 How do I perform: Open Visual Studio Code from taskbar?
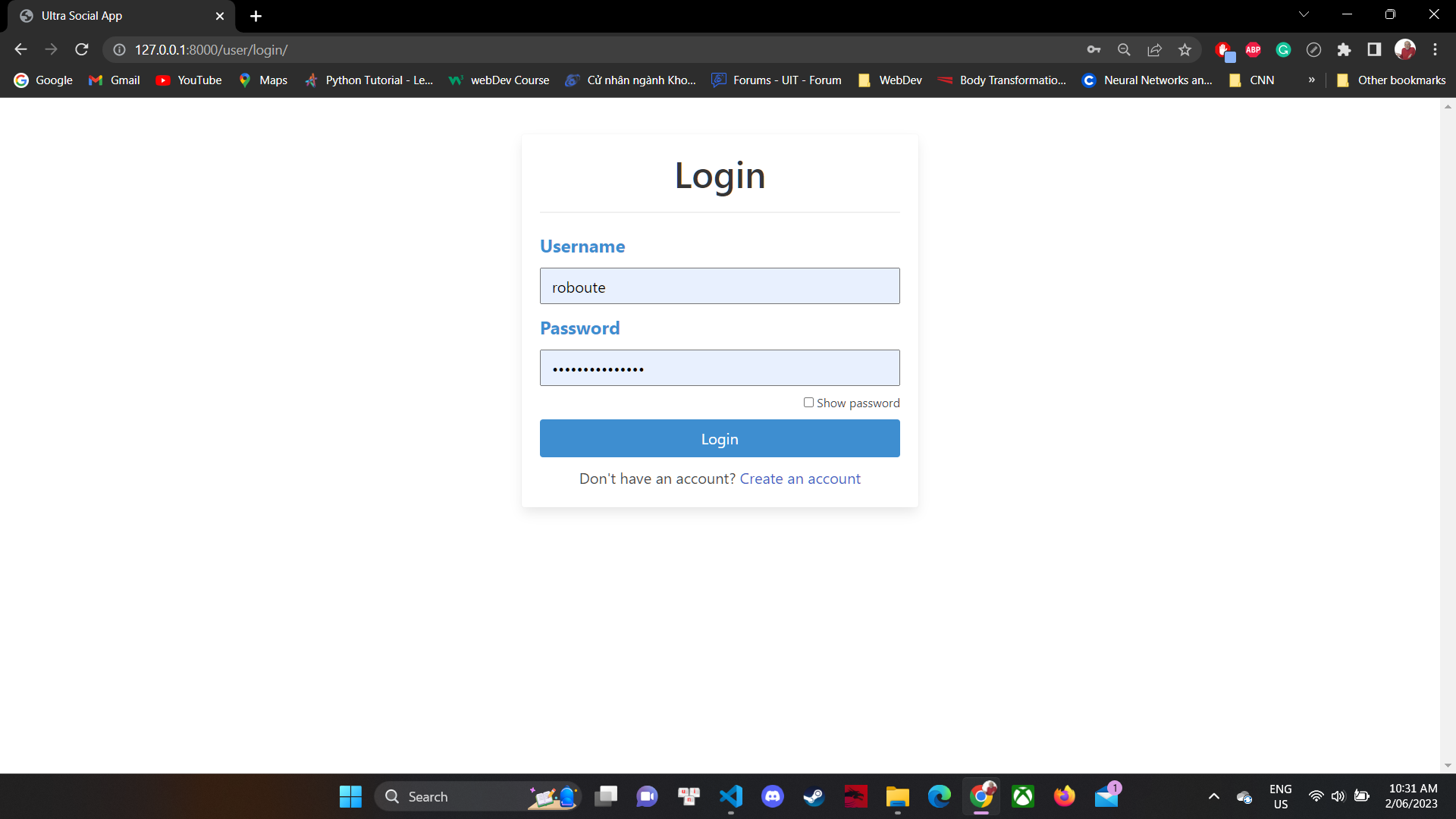tap(730, 796)
